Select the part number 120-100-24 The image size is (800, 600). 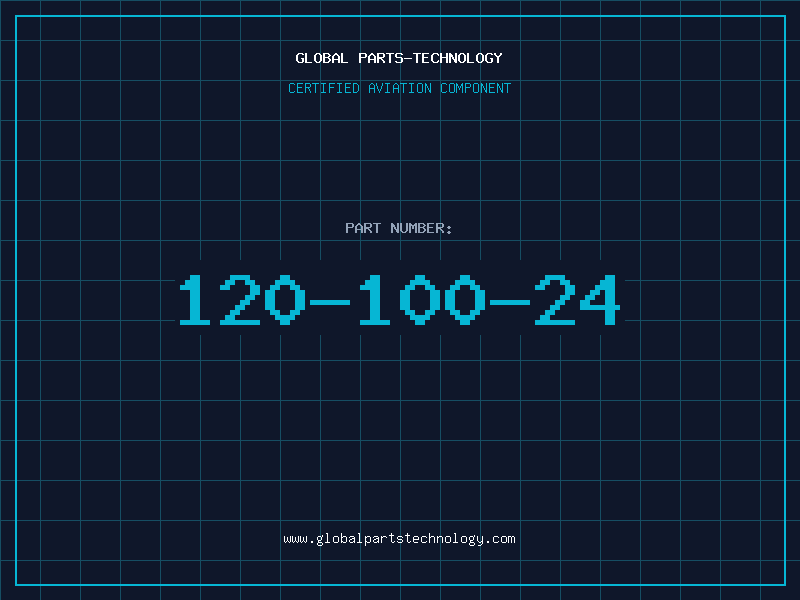coord(399,299)
